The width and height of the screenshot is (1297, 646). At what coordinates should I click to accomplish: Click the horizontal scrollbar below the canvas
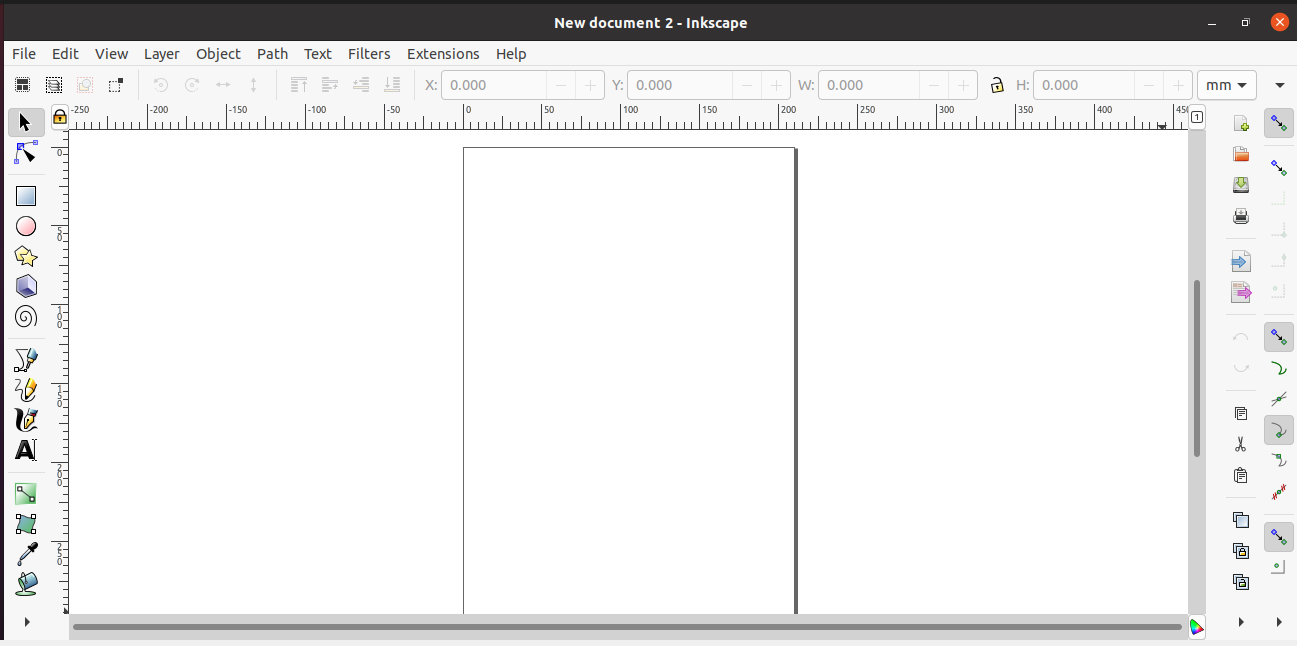coord(620,628)
